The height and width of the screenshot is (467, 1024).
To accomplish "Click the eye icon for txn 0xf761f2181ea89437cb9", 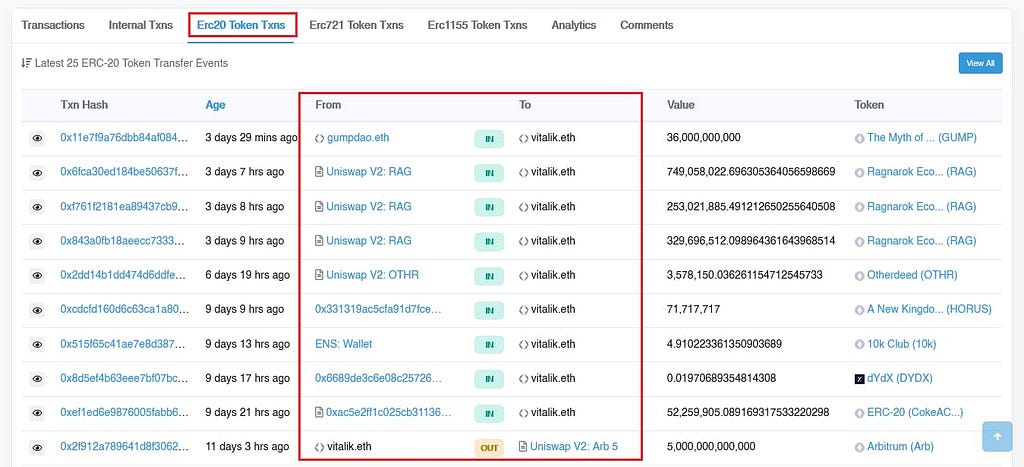I will point(37,207).
